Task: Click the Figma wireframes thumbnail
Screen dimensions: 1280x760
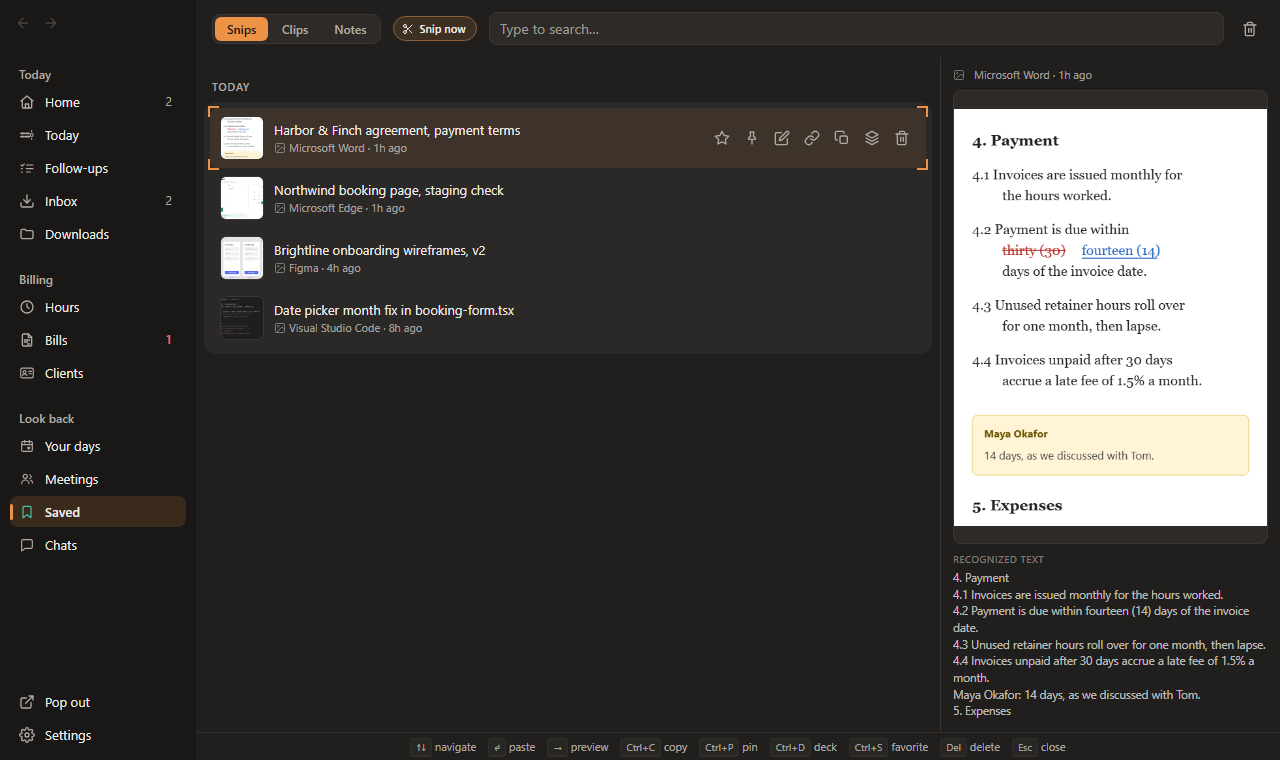Action: pos(242,258)
